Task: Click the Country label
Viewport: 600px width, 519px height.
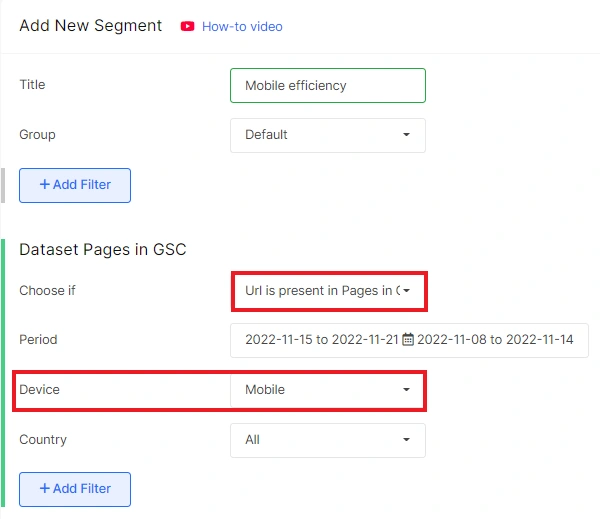Action: tap(43, 439)
